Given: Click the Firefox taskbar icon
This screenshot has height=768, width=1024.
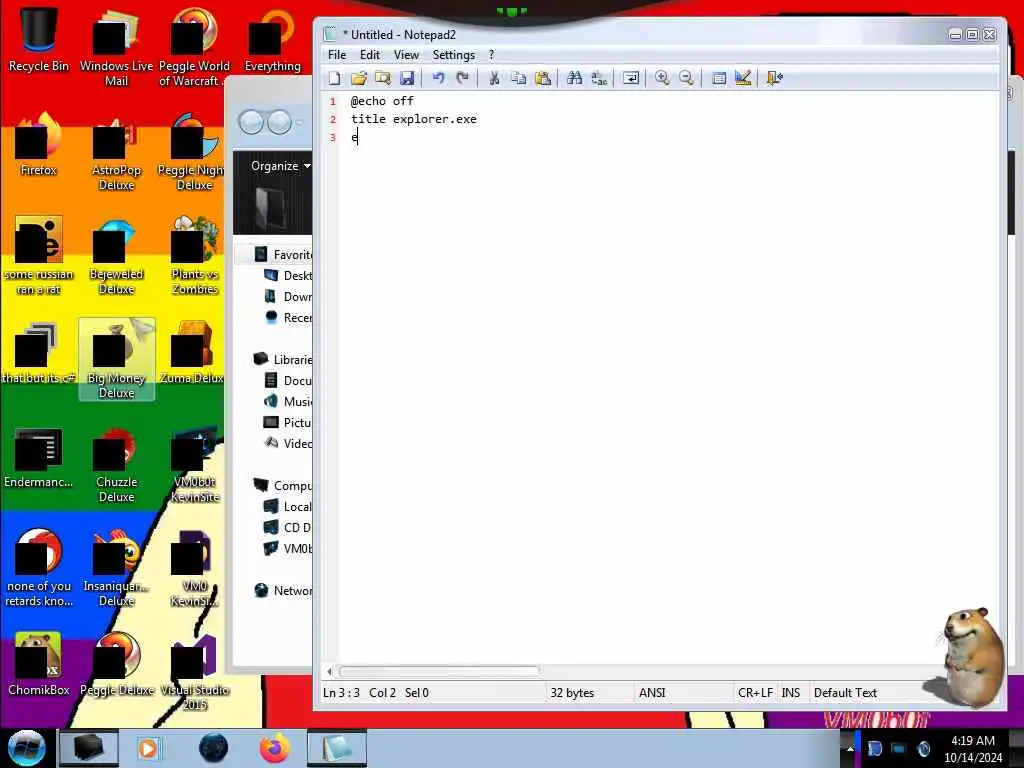Looking at the screenshot, I should (x=275, y=748).
